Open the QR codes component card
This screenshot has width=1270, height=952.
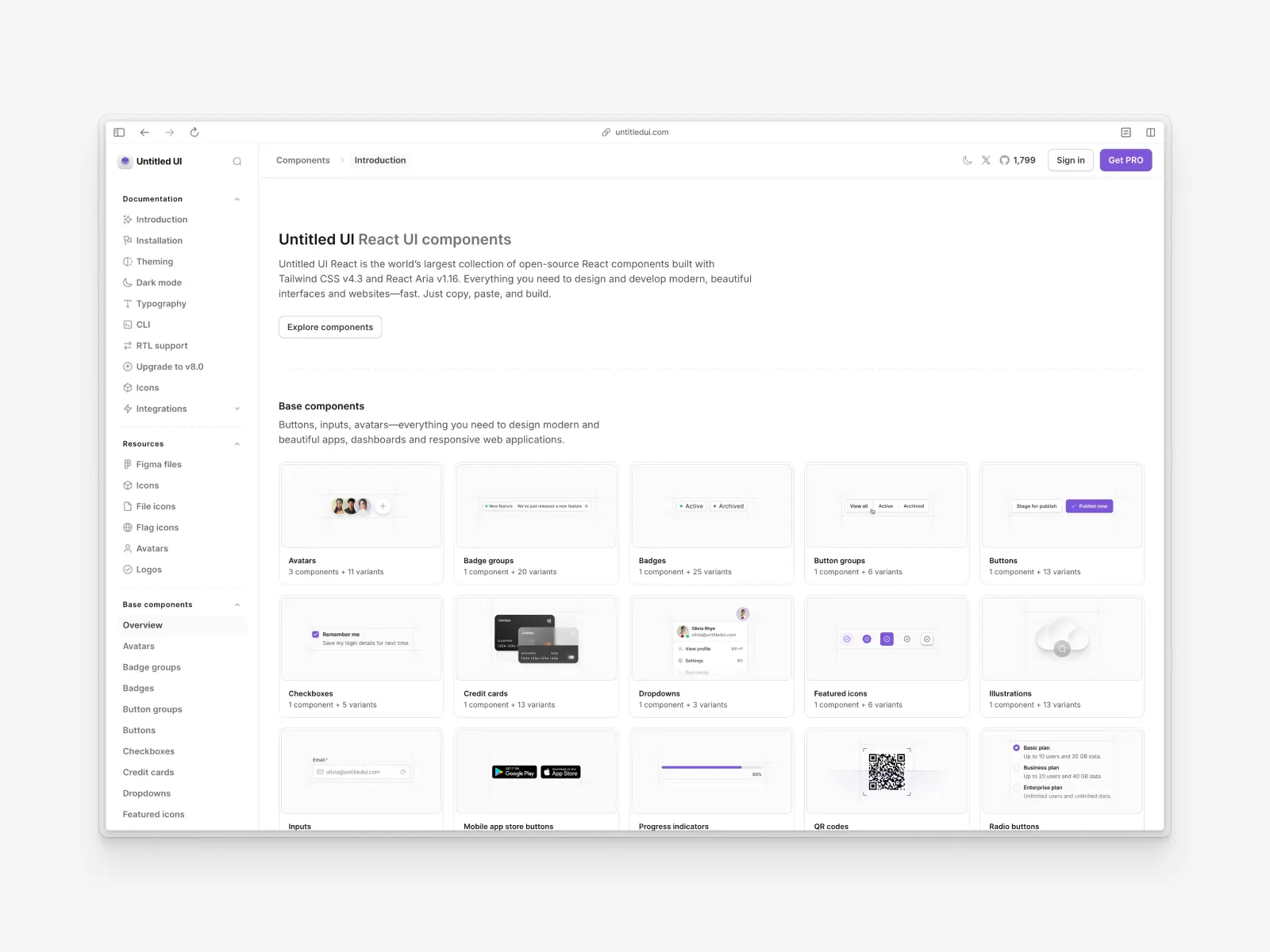click(x=887, y=780)
